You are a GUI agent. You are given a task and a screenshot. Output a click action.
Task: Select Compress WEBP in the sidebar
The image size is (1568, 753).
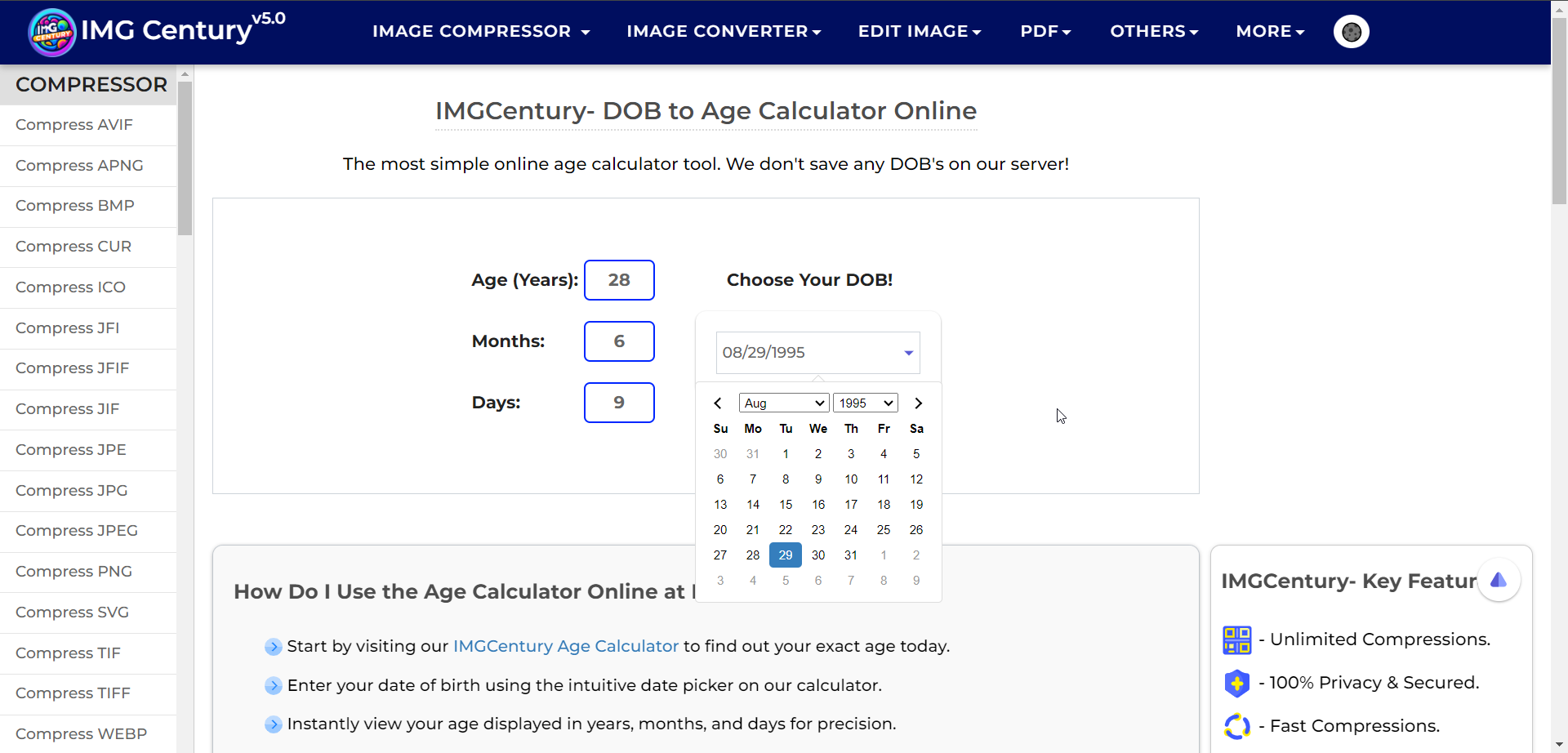point(81,734)
